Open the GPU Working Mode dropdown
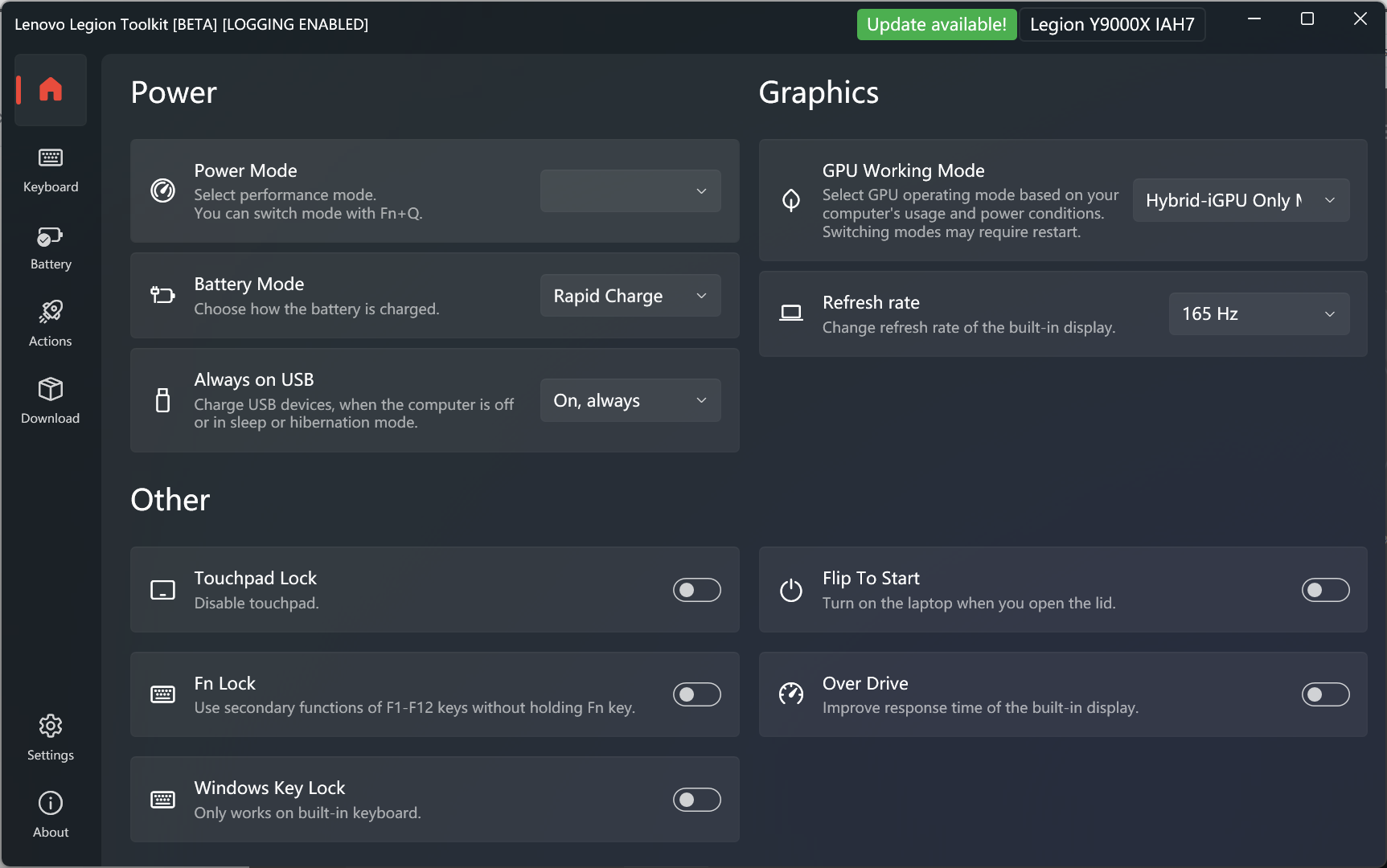Image resolution: width=1387 pixels, height=868 pixels. pyautogui.click(x=1240, y=200)
